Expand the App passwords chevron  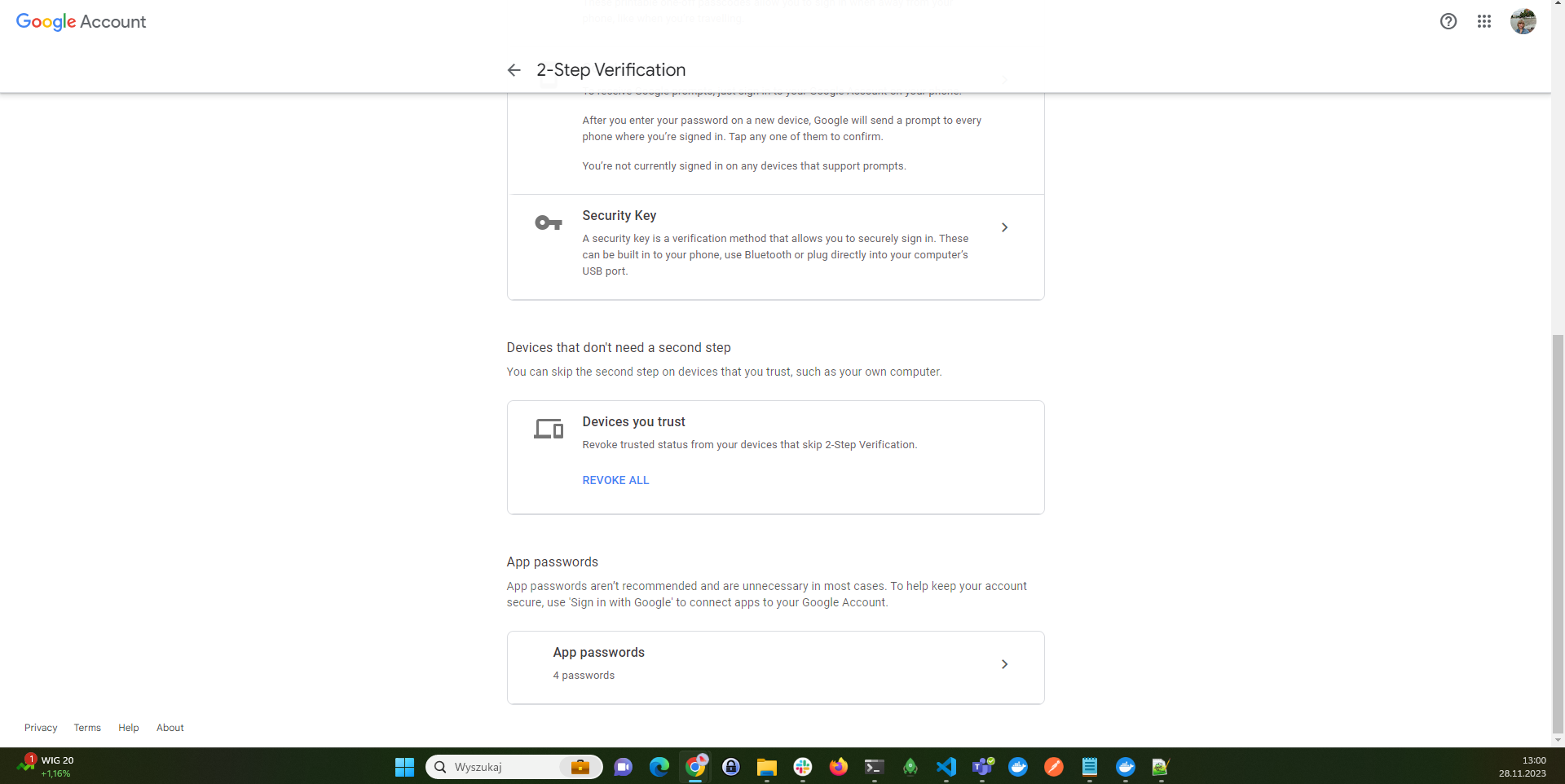coord(1004,664)
